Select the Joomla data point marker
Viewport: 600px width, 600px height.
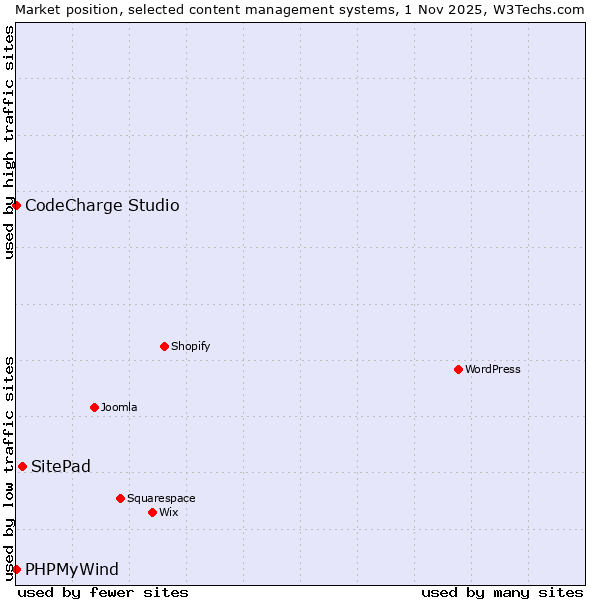point(94,407)
